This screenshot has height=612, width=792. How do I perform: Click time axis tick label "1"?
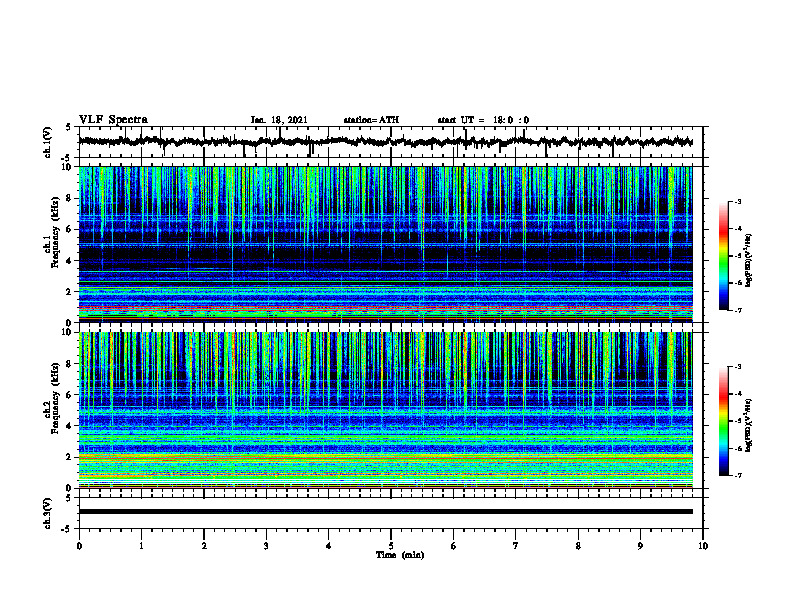click(x=141, y=546)
